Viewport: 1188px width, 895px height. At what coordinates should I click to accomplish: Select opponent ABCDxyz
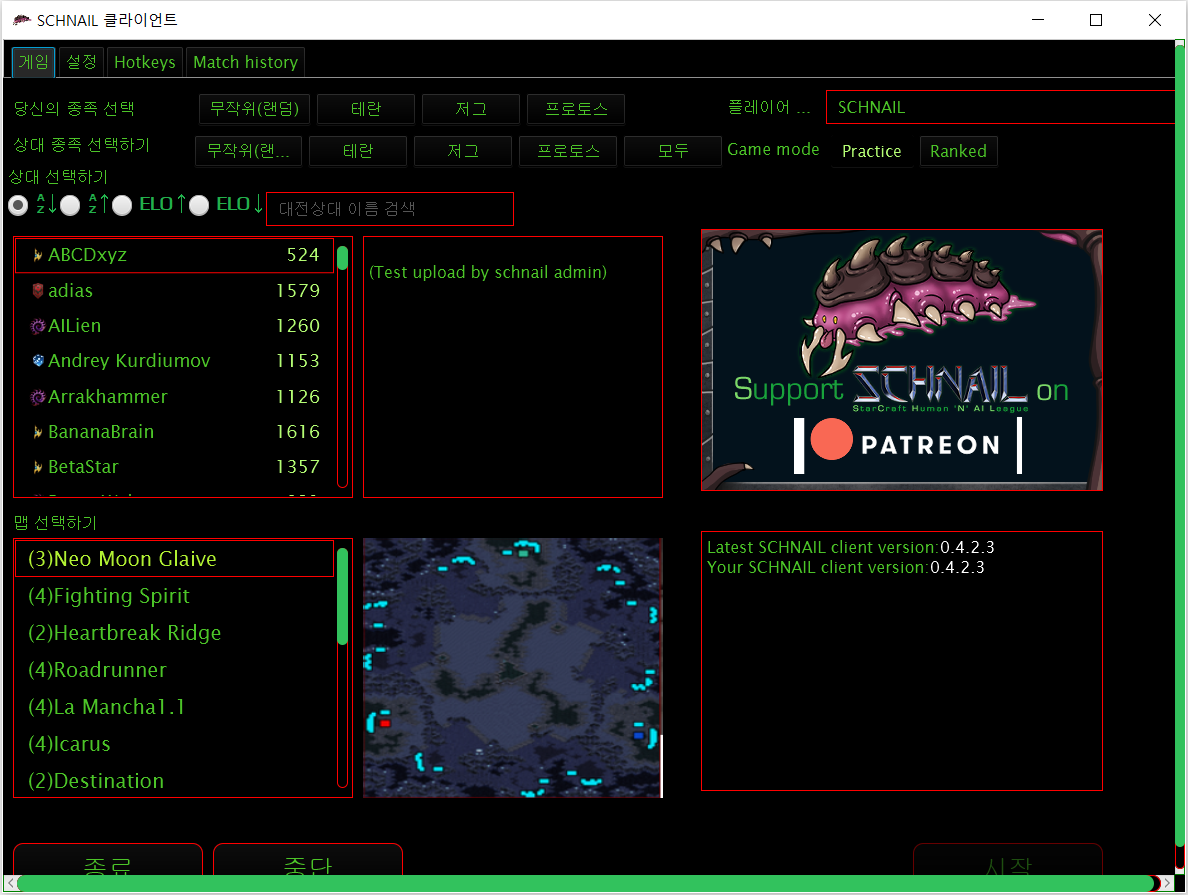pyautogui.click(x=174, y=255)
